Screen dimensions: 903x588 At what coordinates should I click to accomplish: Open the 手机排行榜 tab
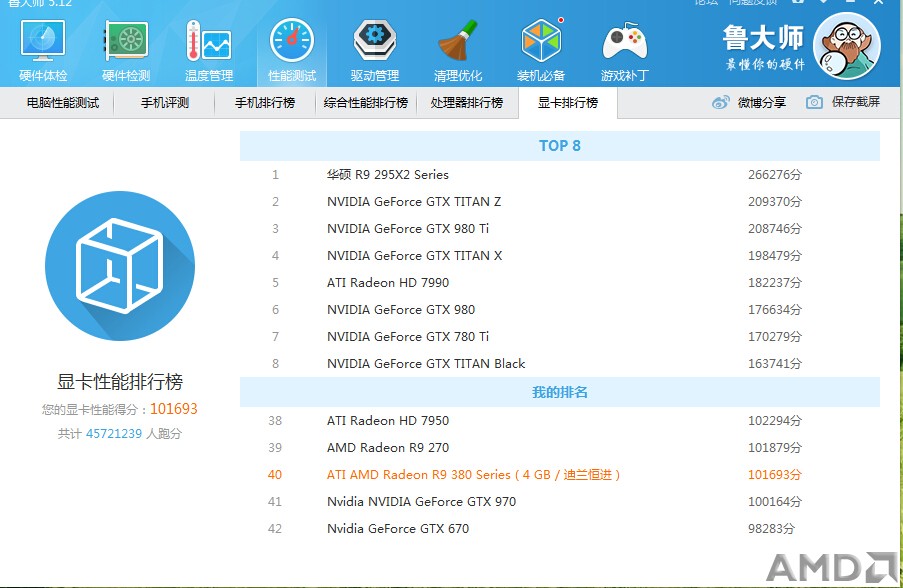(265, 103)
